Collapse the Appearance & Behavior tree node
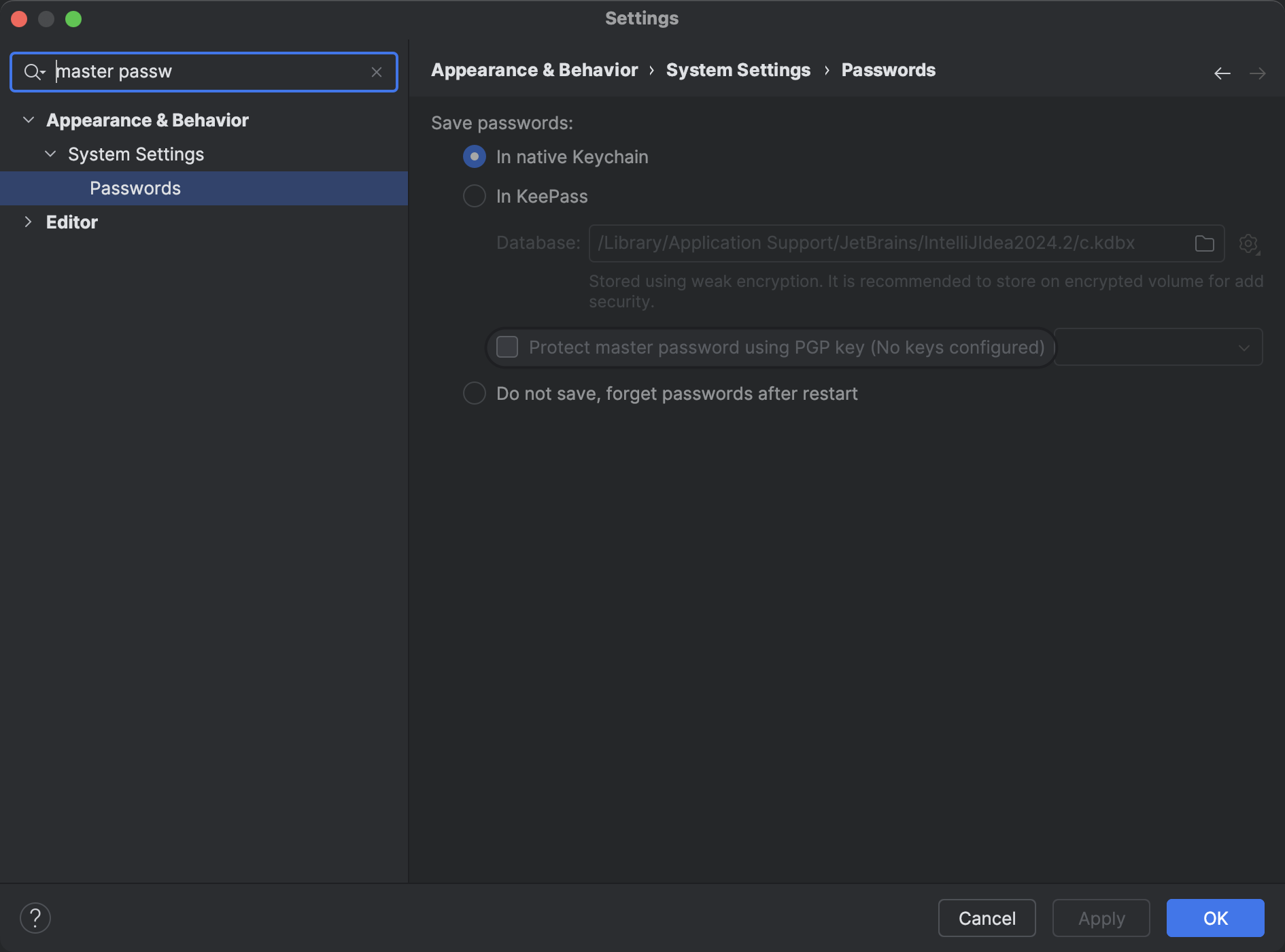The image size is (1285, 952). pyautogui.click(x=29, y=120)
